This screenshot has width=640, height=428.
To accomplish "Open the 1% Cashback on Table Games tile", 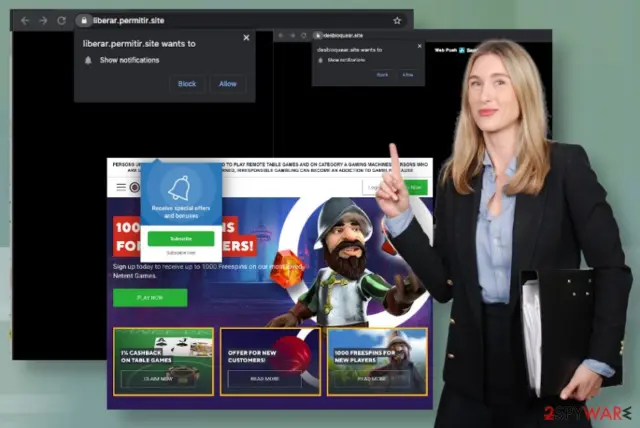I will [x=163, y=361].
